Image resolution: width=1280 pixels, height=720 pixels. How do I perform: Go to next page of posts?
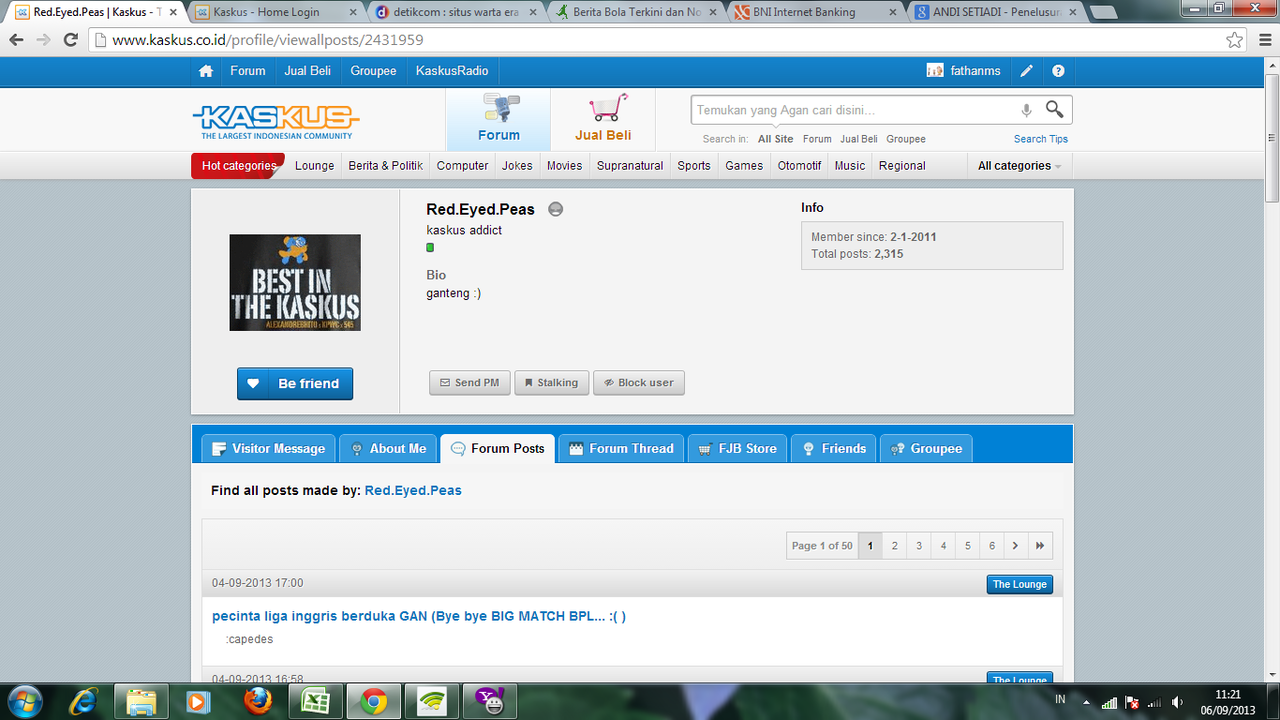(1016, 546)
